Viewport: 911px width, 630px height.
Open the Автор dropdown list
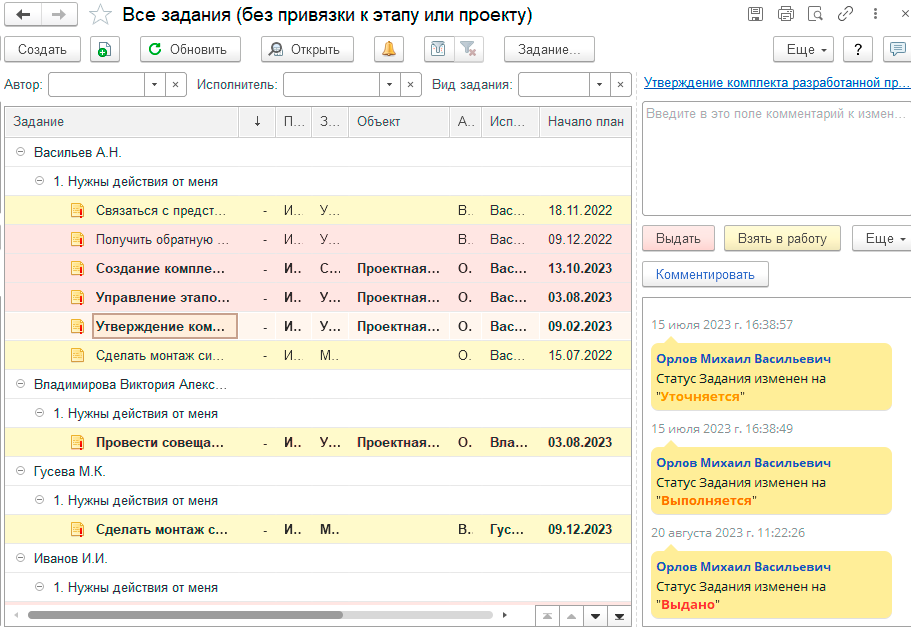tap(155, 85)
